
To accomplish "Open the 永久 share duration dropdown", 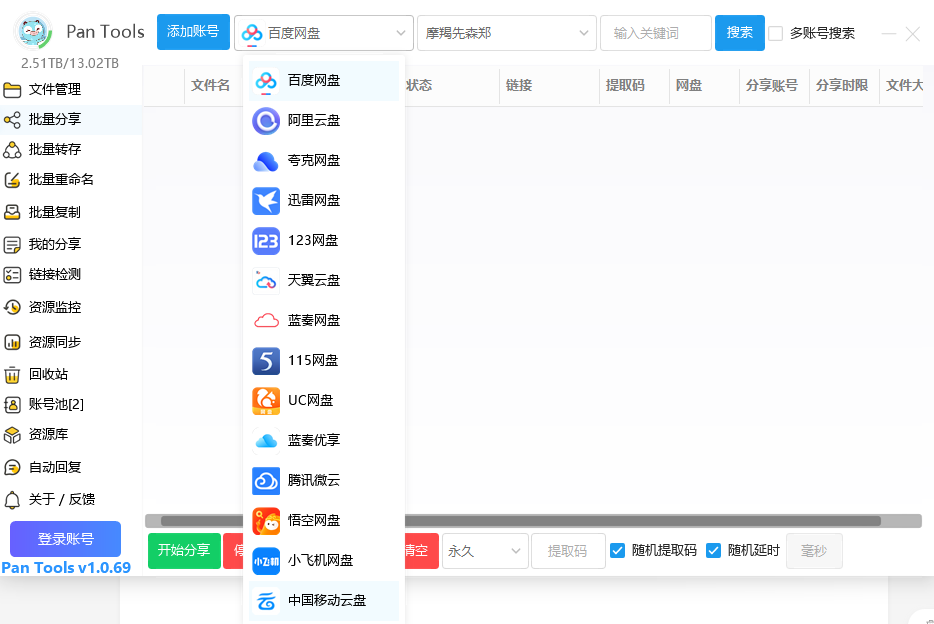I will point(485,551).
